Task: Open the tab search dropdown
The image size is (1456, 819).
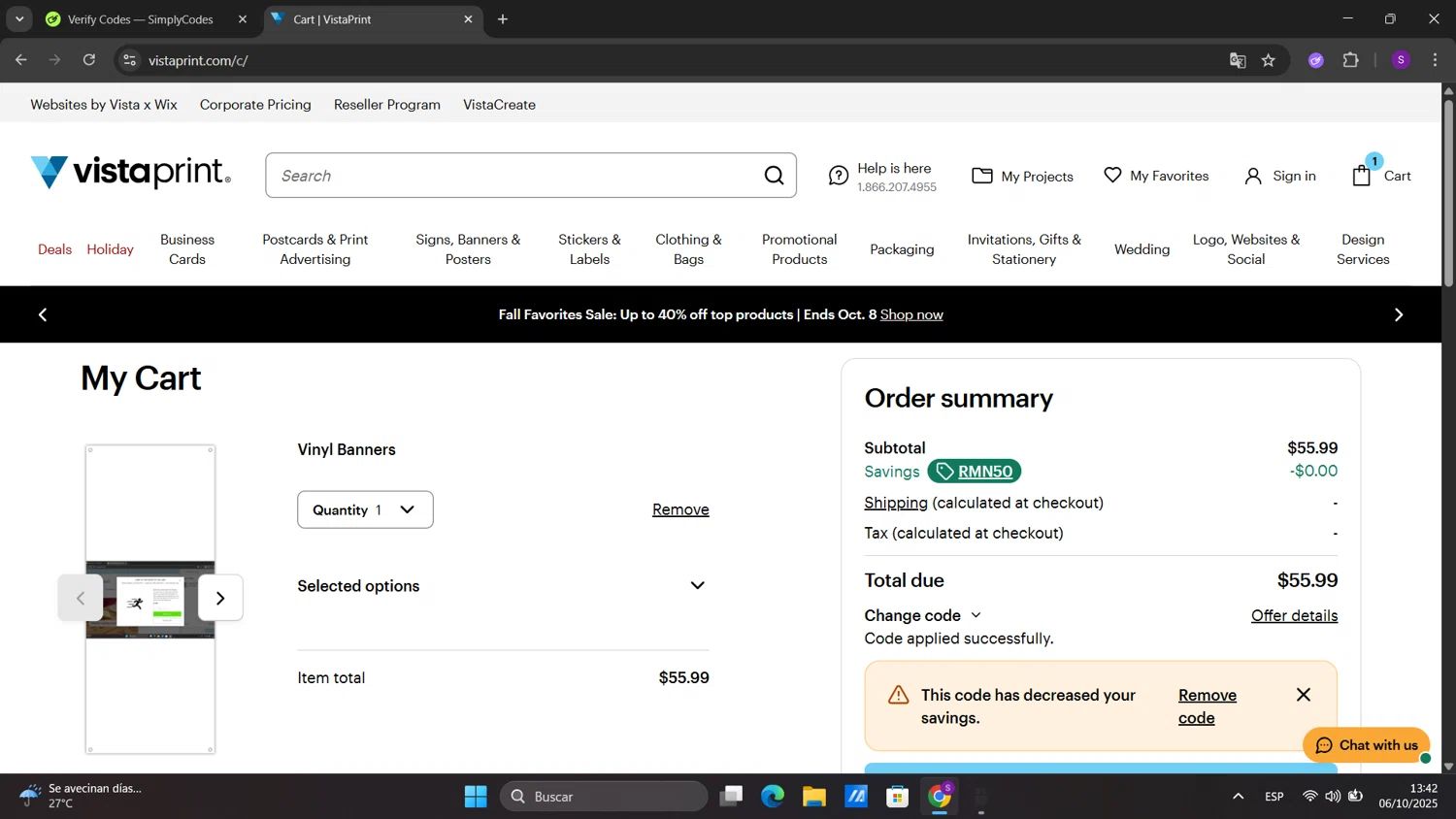Action: click(19, 19)
